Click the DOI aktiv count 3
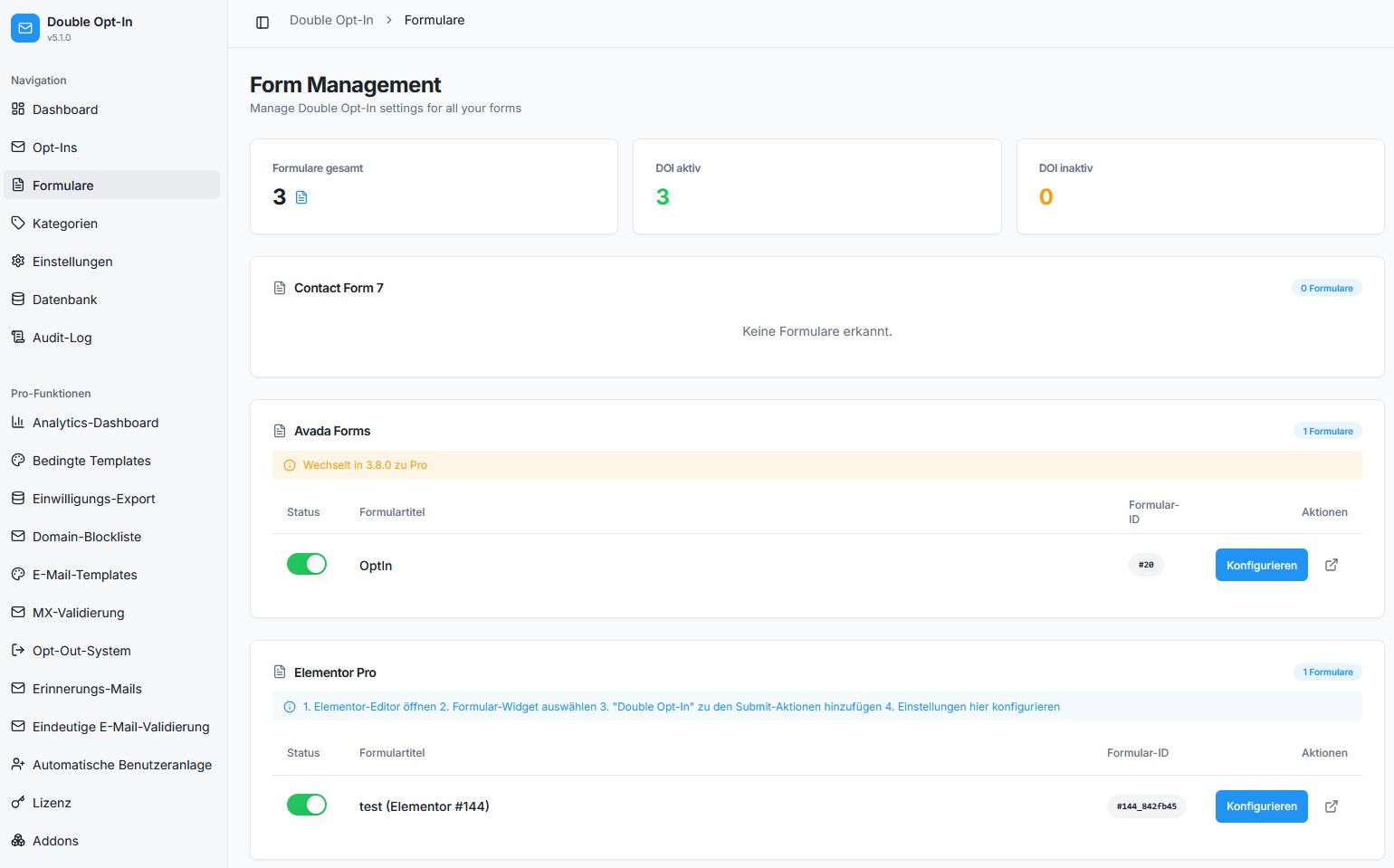1394x868 pixels. pos(663,197)
